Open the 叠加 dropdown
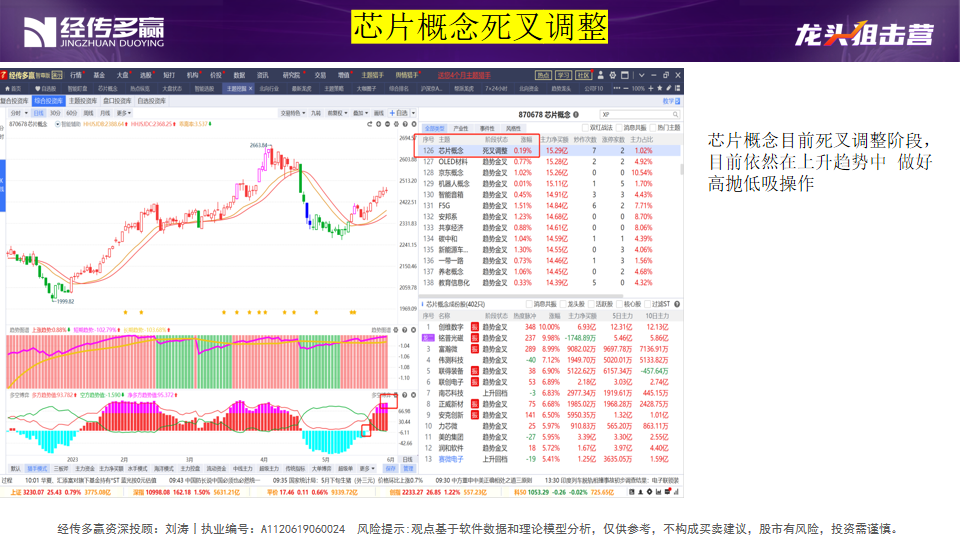 tap(361, 113)
